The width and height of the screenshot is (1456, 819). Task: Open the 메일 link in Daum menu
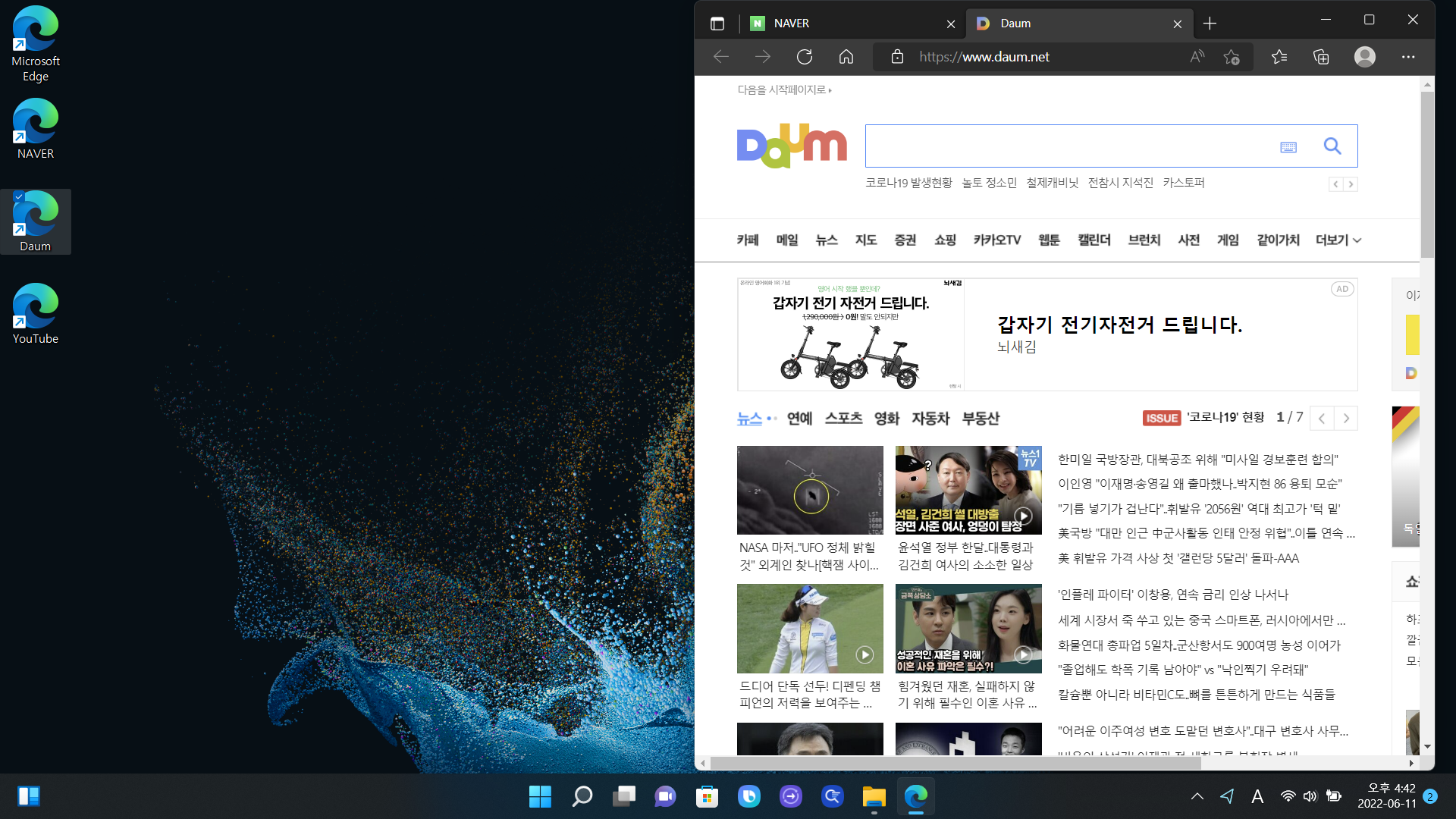(787, 240)
